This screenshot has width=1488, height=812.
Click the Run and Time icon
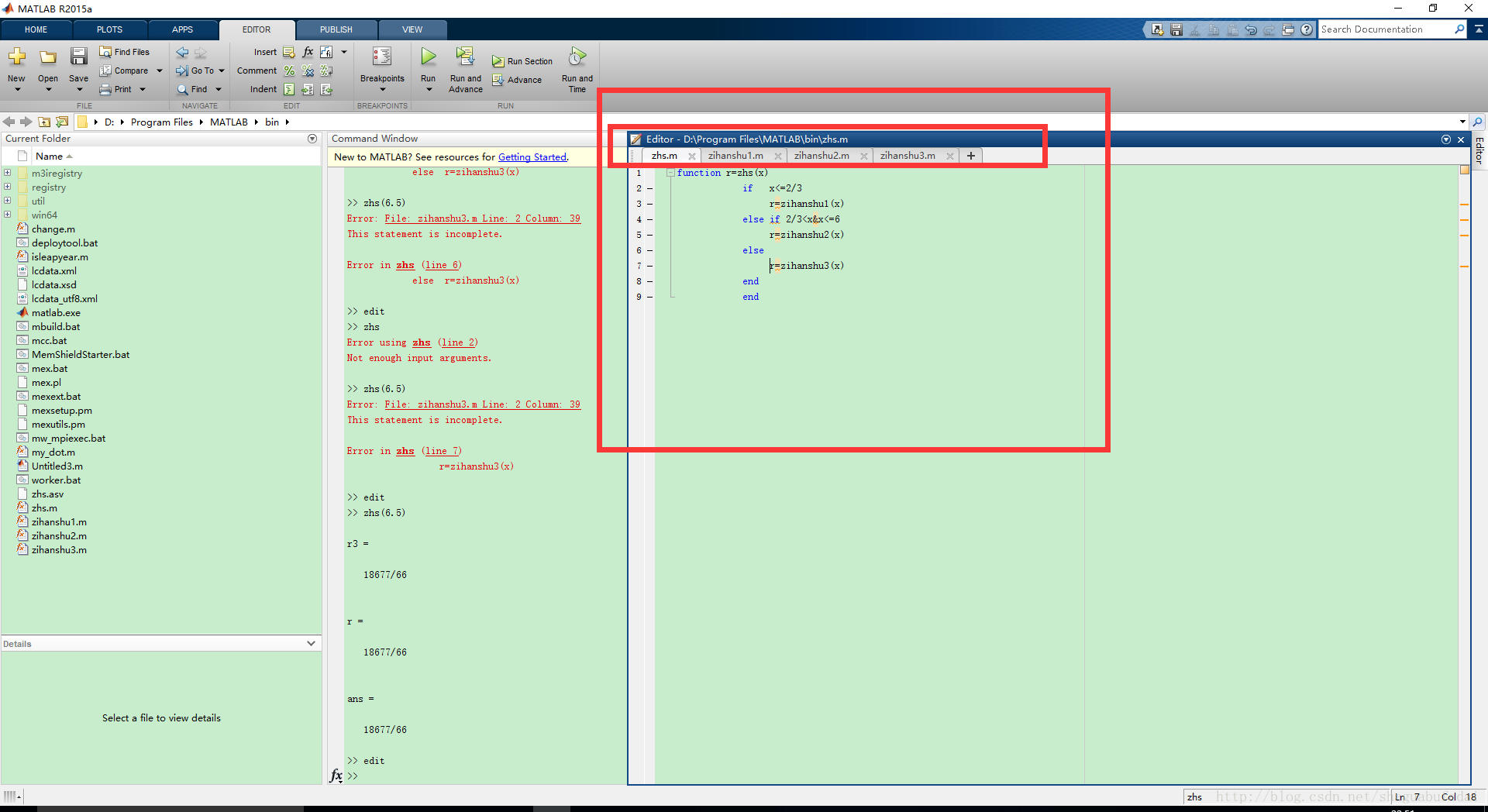tap(577, 57)
